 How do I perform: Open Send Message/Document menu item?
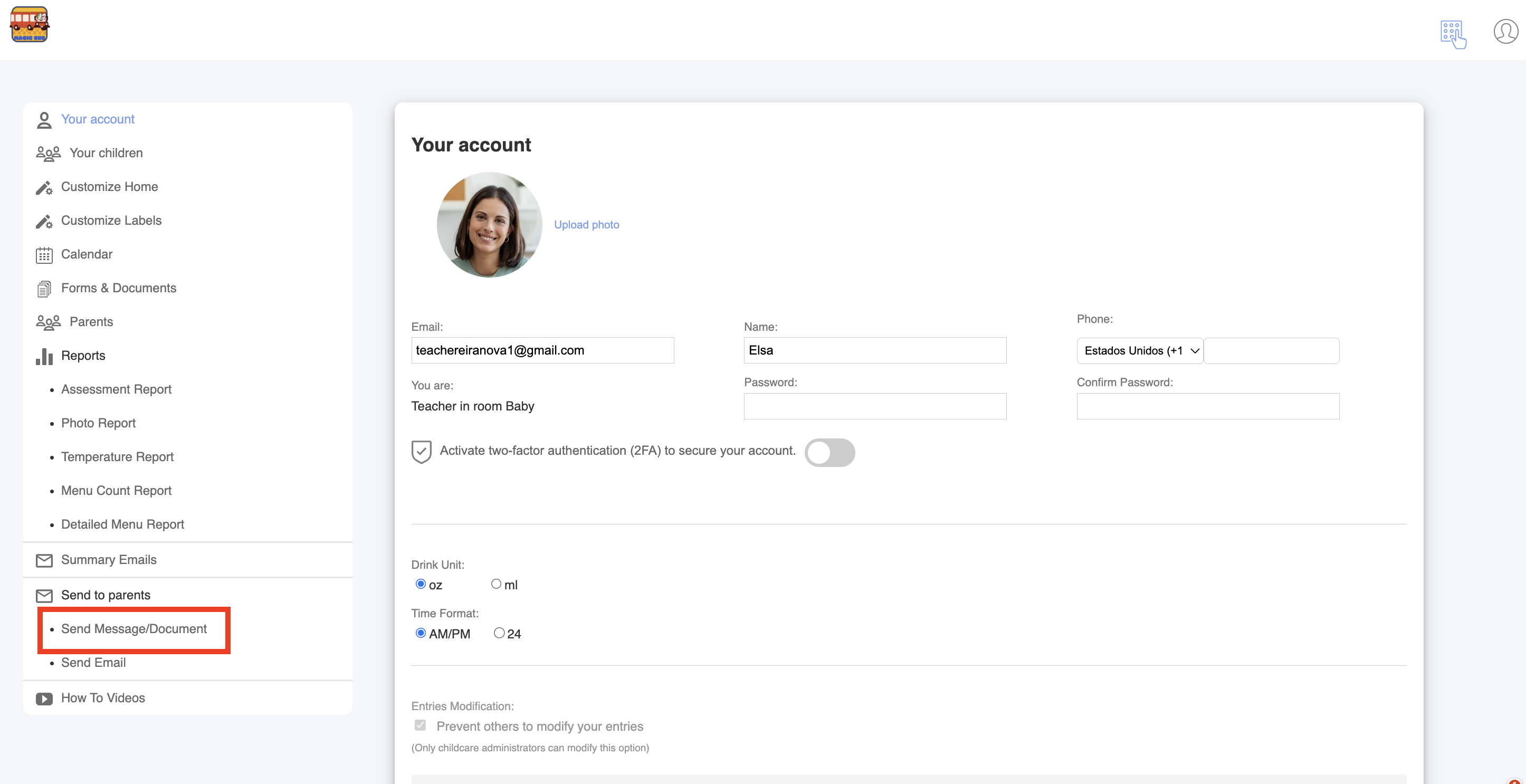click(x=134, y=629)
